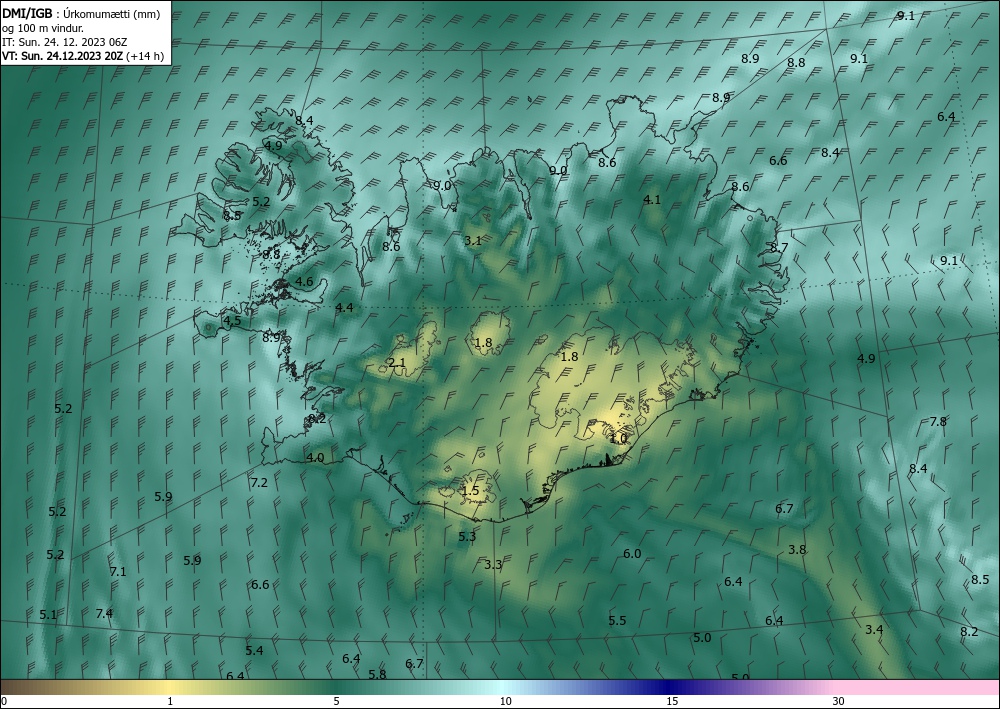Click the '6.6' value northeast of Iceland
This screenshot has height=709, width=1000.
pyautogui.click(x=778, y=161)
